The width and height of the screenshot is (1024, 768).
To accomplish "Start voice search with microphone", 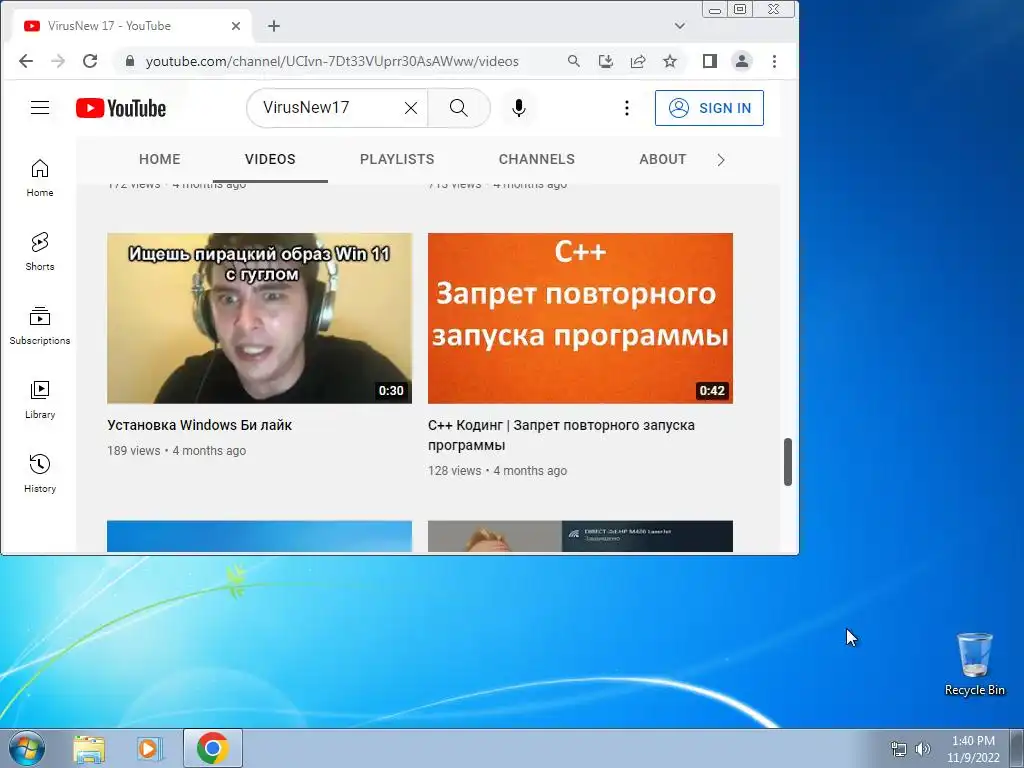I will tap(519, 108).
